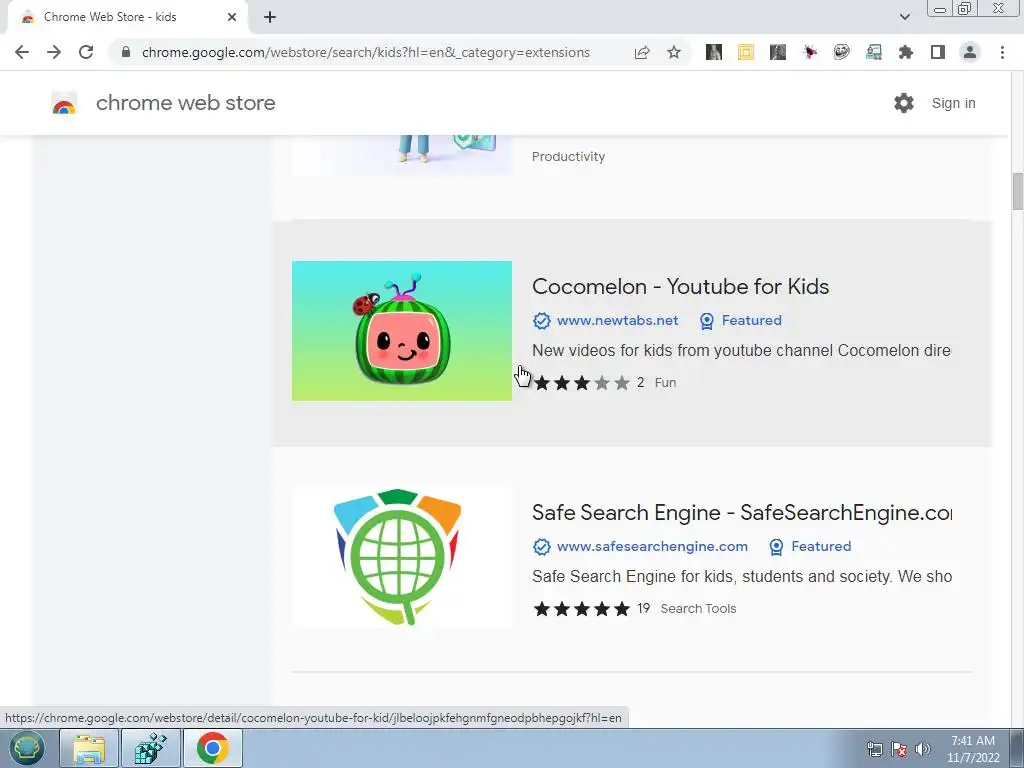Viewport: 1024px width, 768px height.
Task: Click the taskbar volume speaker icon
Action: click(923, 749)
